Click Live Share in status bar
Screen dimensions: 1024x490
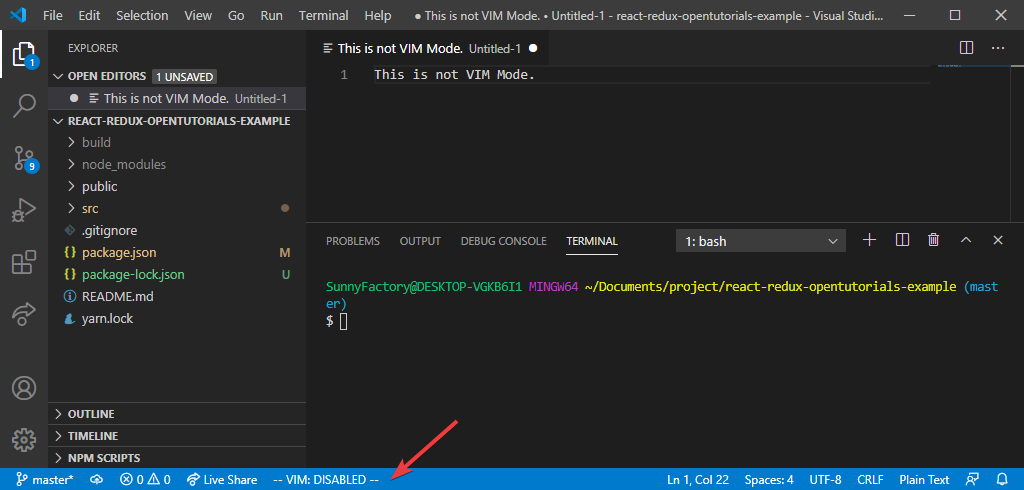coord(222,480)
